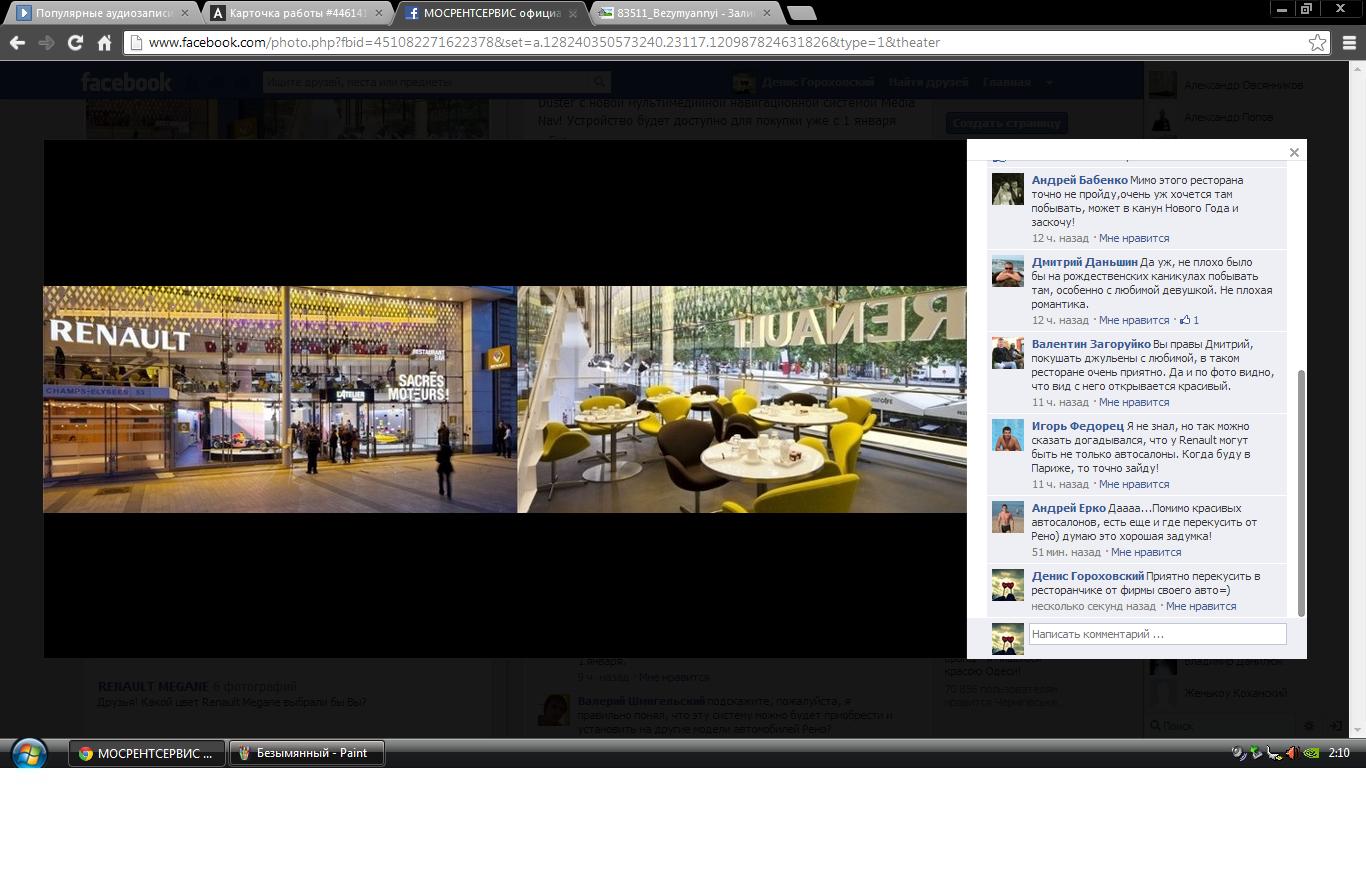Like Игорь Федорец's comment
The image size is (1366, 878).
click(1133, 484)
